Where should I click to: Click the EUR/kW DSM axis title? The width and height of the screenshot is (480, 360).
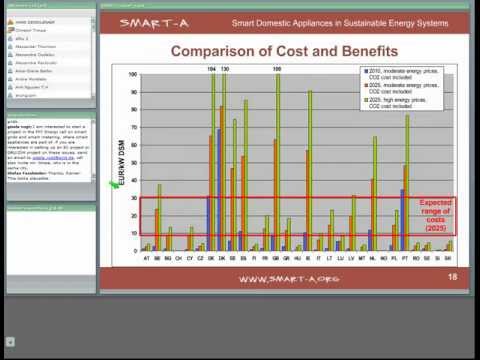coord(122,162)
